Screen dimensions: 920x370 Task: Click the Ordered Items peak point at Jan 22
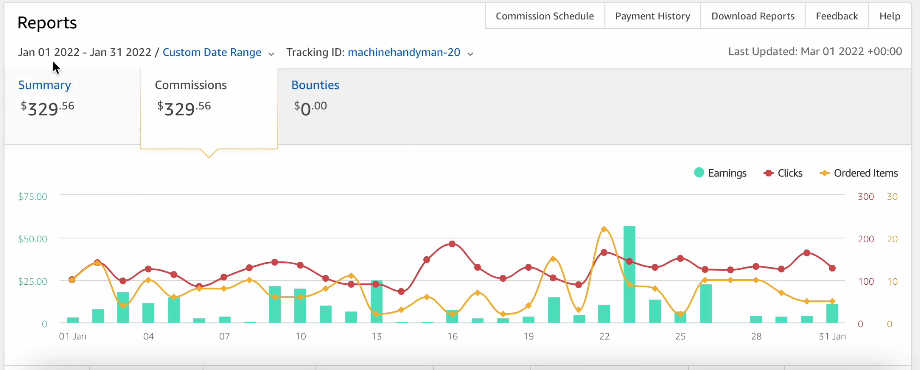[604, 229]
